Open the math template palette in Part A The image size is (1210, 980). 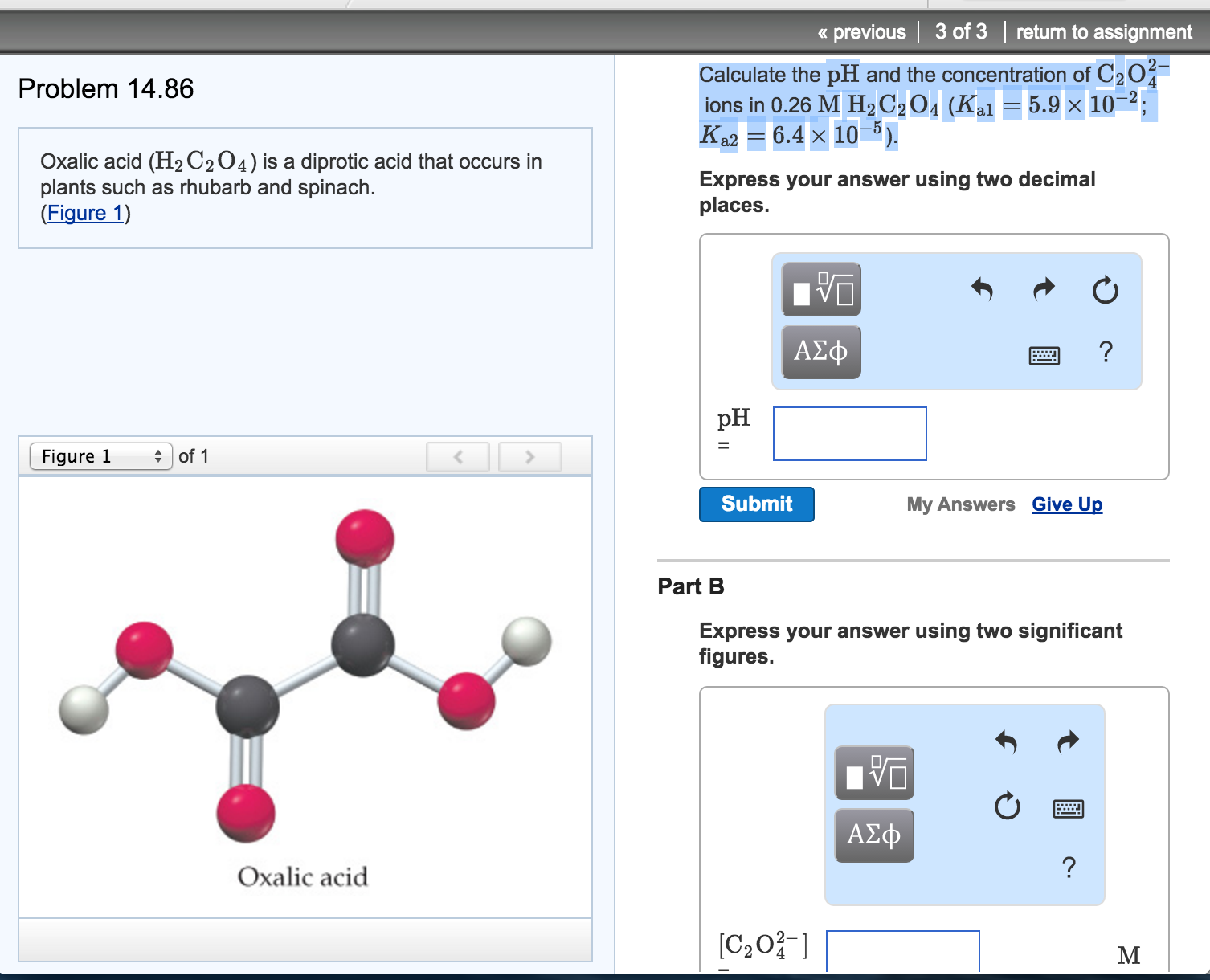point(821,290)
